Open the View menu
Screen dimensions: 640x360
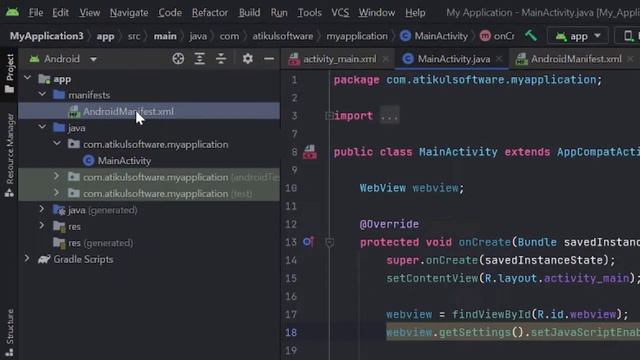pyautogui.click(x=89, y=13)
